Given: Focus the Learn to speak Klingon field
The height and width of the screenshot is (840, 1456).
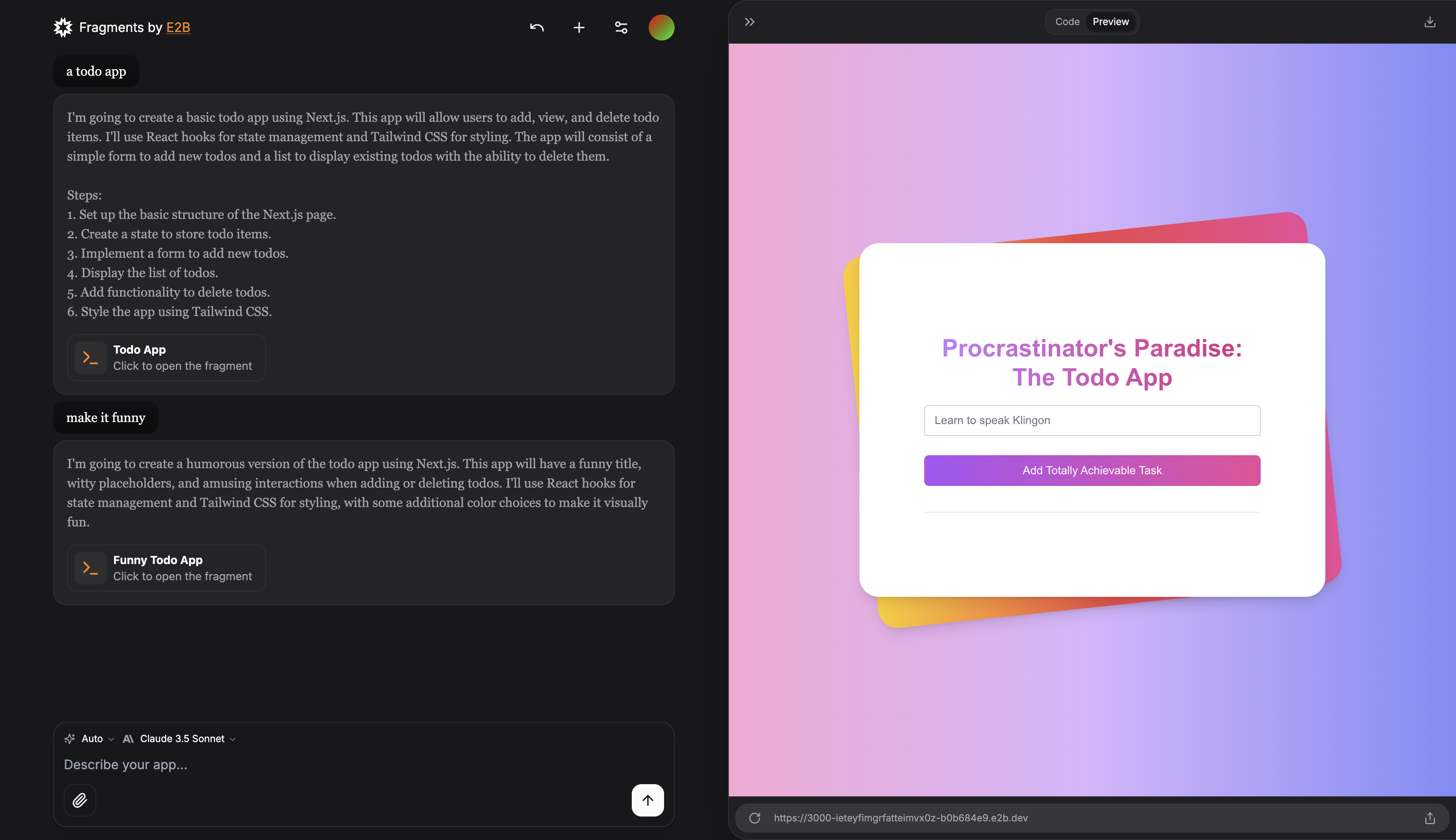Looking at the screenshot, I should [1092, 420].
